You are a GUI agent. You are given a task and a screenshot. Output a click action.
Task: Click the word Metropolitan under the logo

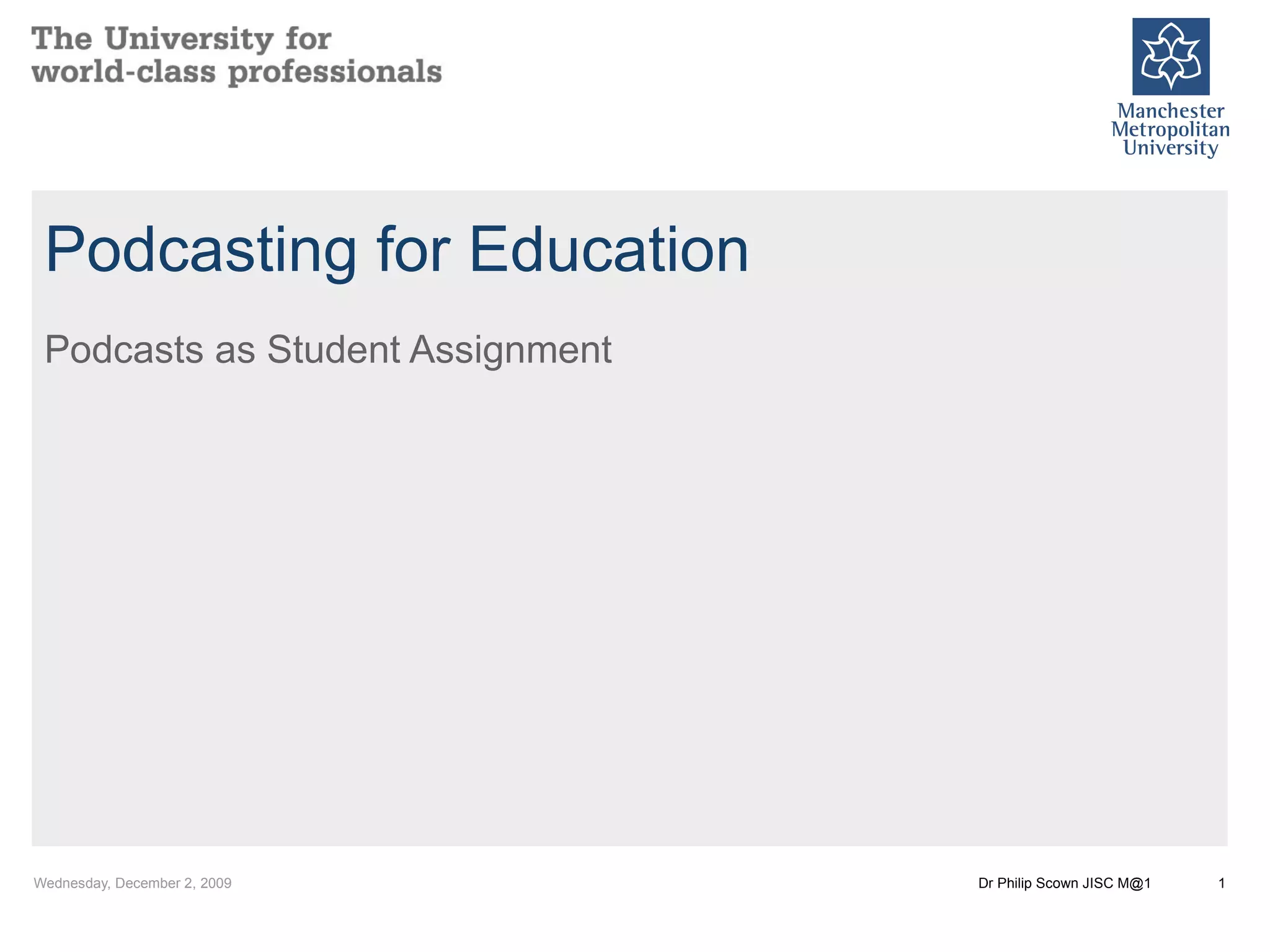[x=1170, y=130]
